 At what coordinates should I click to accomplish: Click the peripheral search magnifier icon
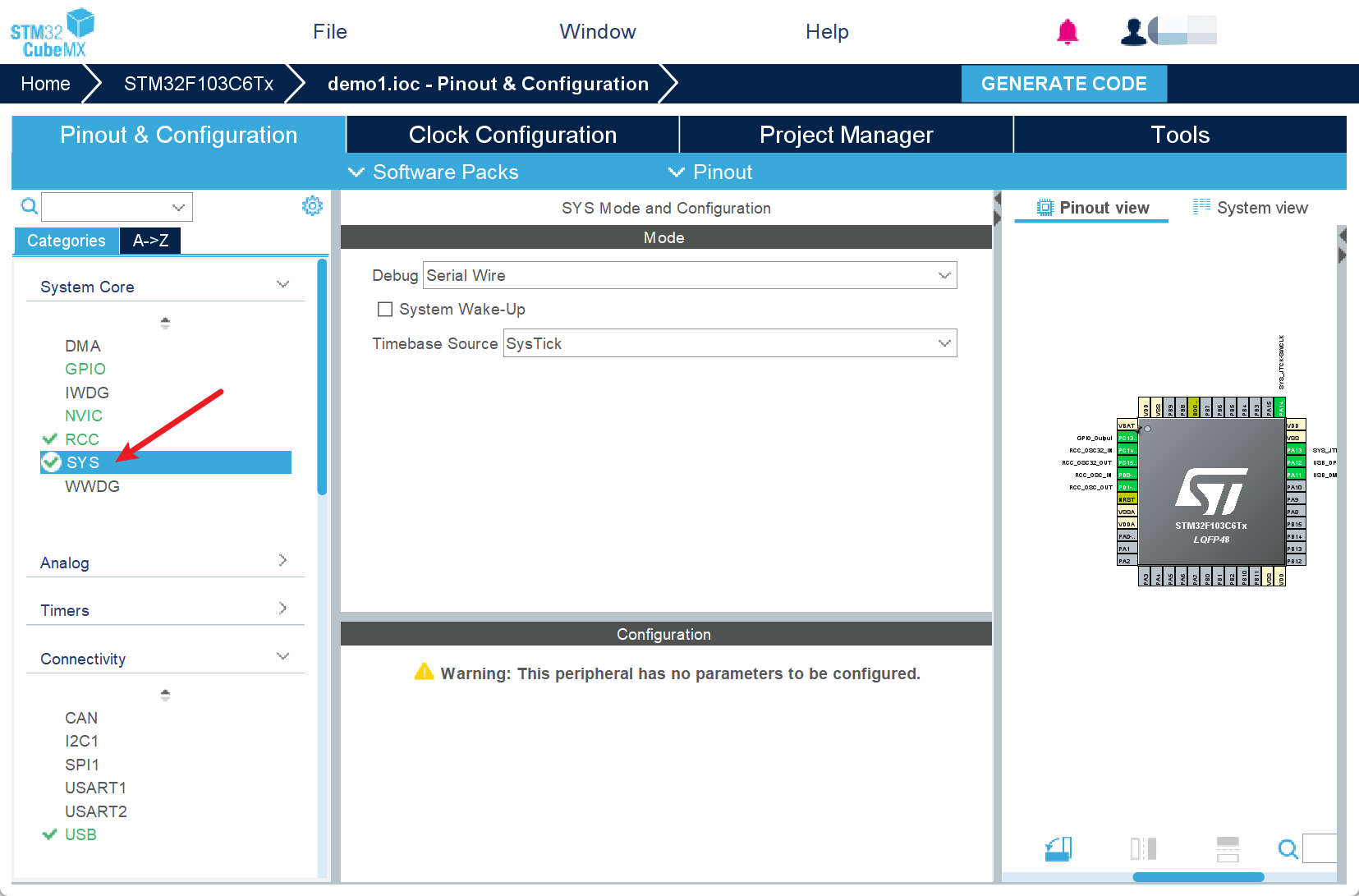click(x=29, y=206)
